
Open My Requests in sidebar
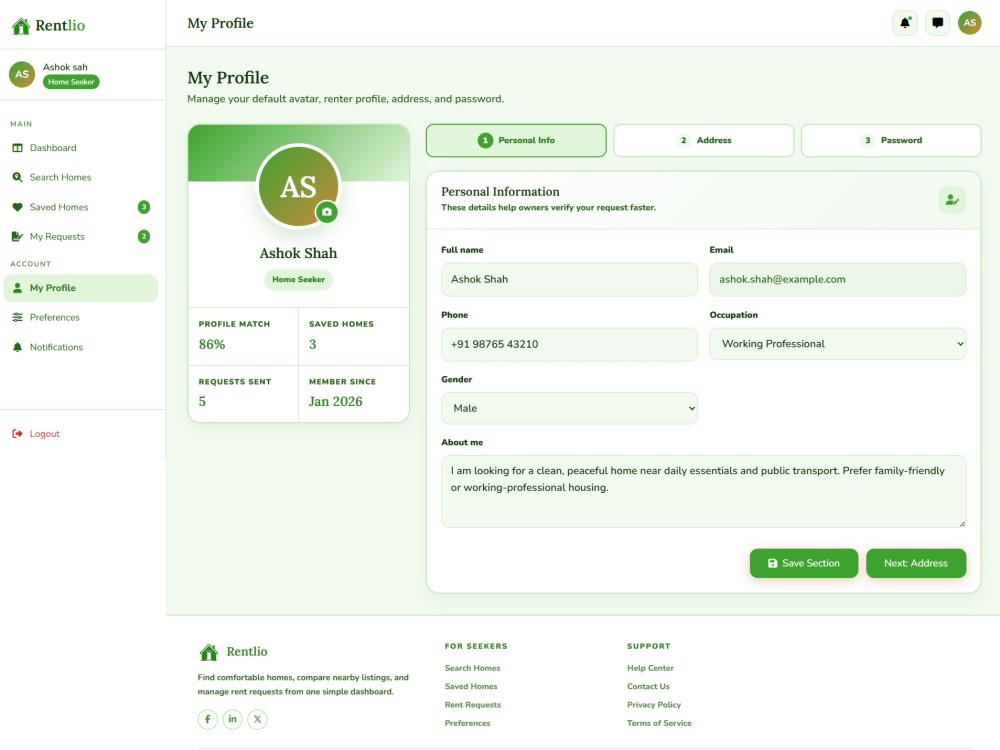click(x=80, y=237)
